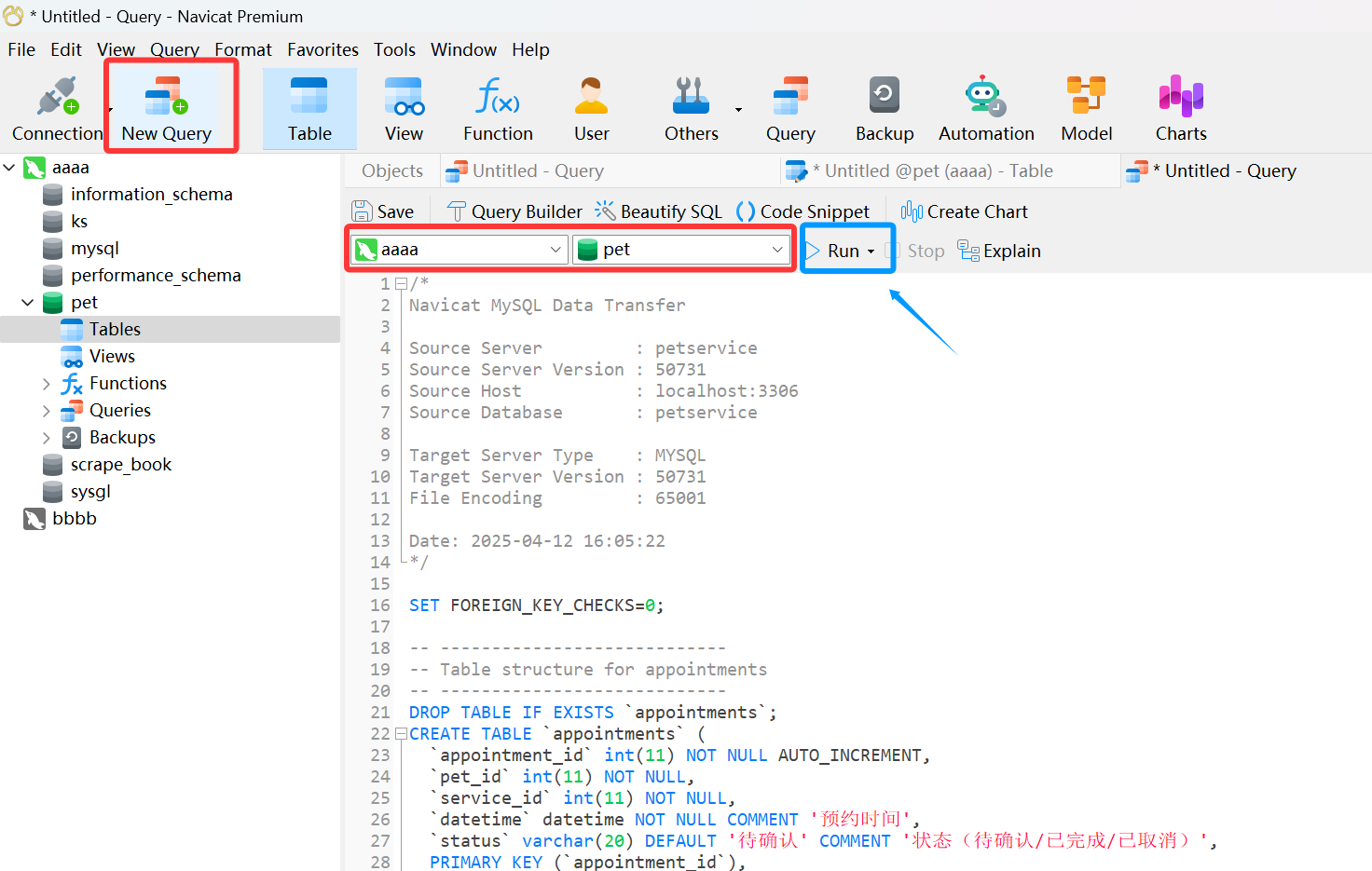1372x871 pixels.
Task: Select the sysgl database
Action: [x=89, y=492]
